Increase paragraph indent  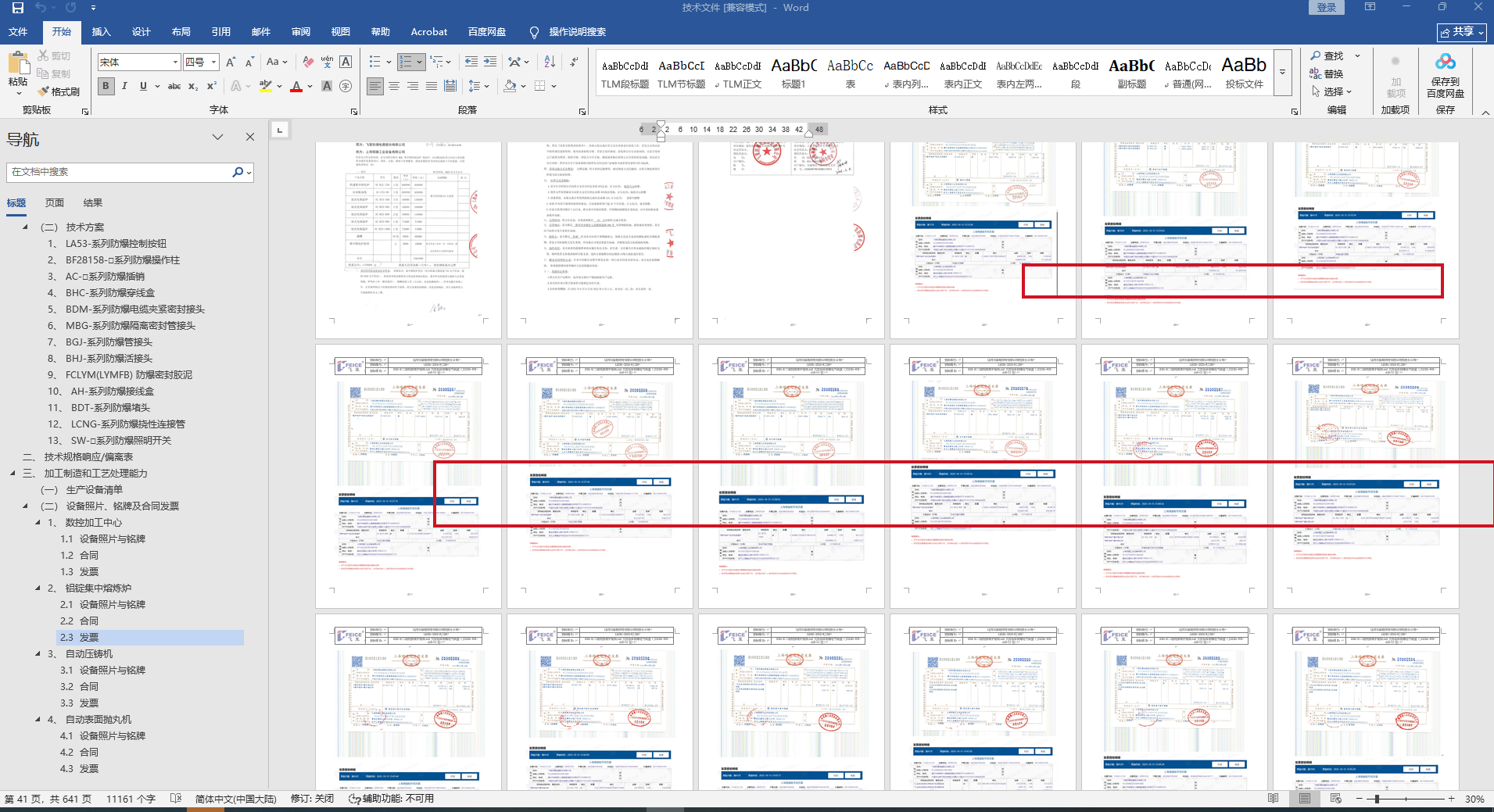[490, 62]
